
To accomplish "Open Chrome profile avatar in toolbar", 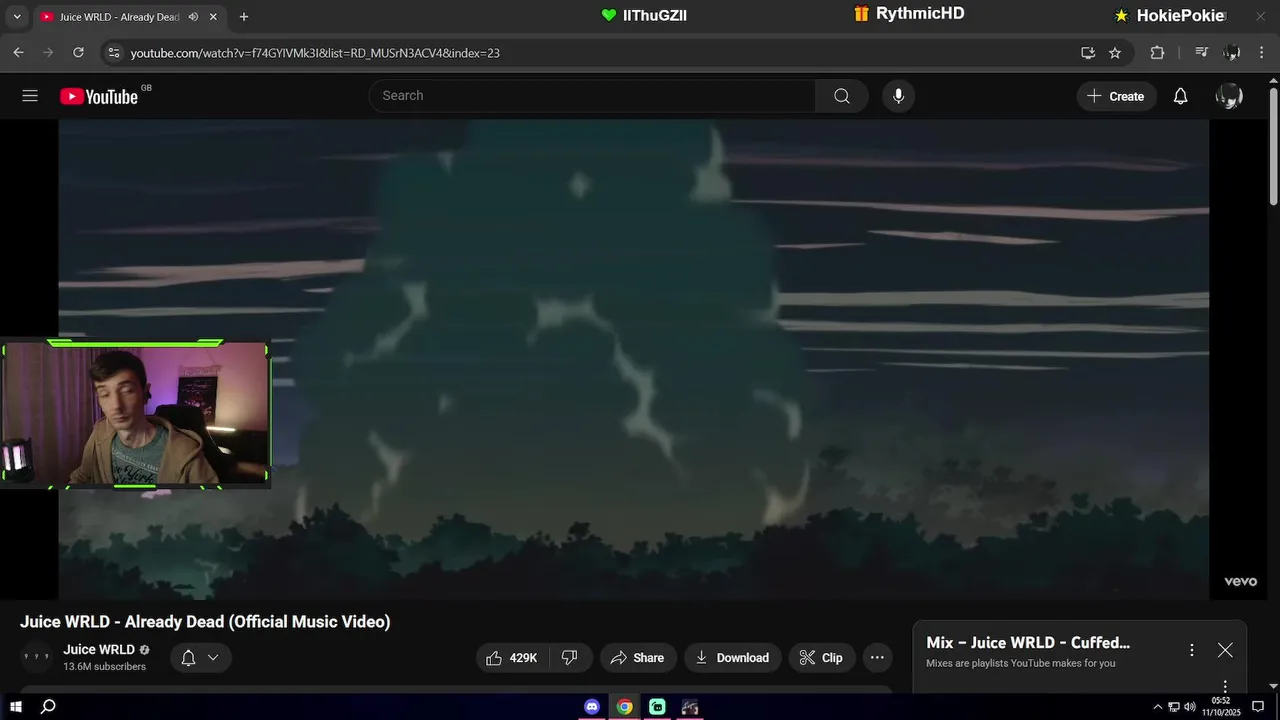I will pos(1232,53).
